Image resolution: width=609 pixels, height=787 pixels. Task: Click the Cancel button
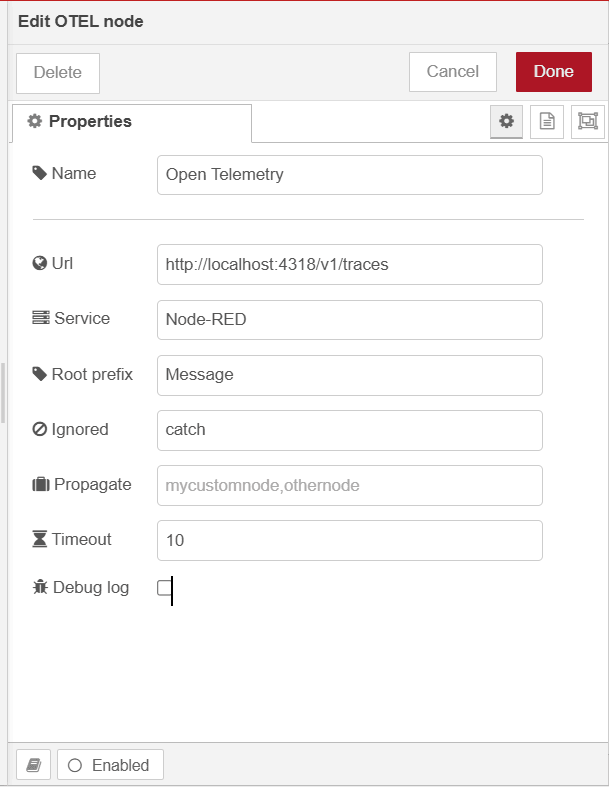click(453, 72)
